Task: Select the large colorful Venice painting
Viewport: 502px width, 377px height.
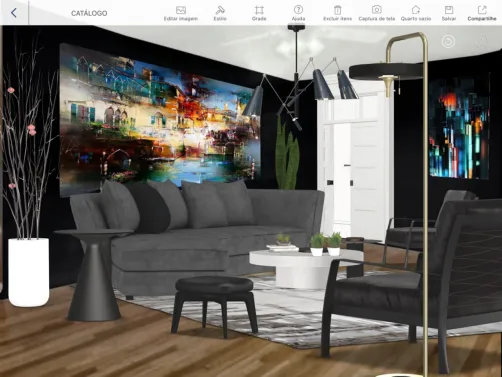Action: tap(159, 118)
